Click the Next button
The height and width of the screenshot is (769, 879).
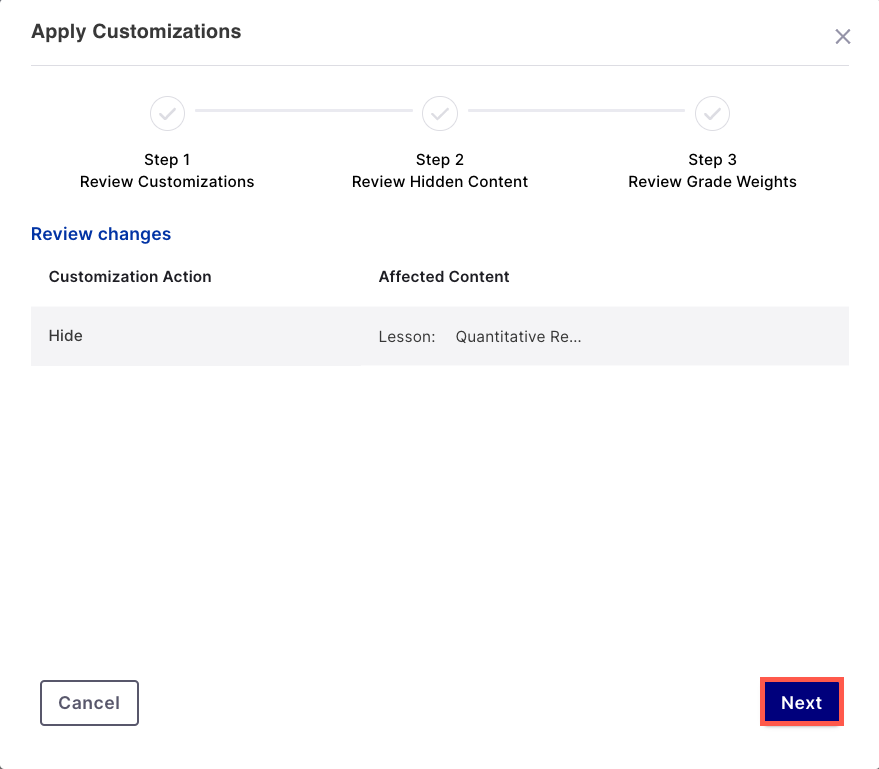coord(801,702)
